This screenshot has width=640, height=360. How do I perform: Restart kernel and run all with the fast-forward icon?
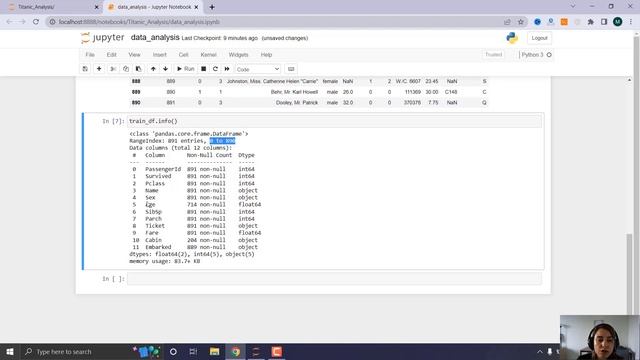click(x=227, y=69)
